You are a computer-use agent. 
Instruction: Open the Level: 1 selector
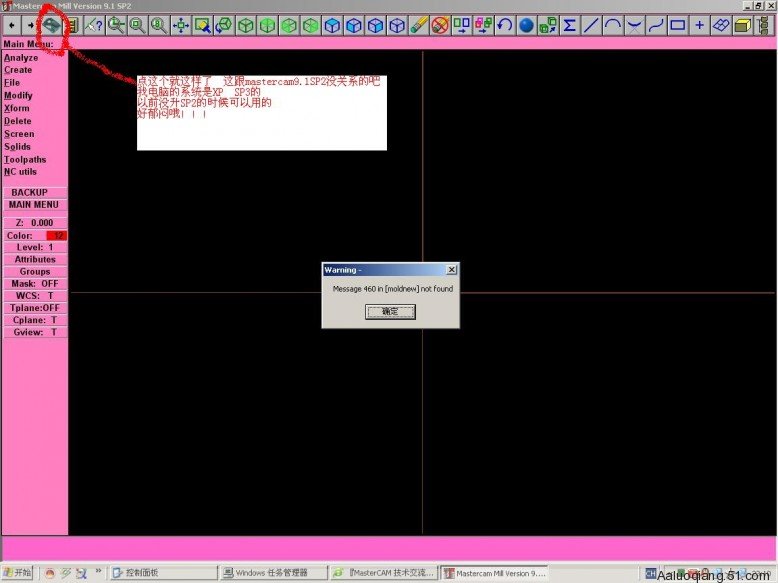(35, 247)
